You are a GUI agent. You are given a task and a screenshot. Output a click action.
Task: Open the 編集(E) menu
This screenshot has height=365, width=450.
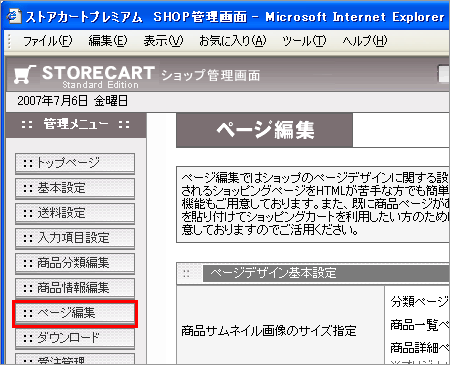[108, 41]
